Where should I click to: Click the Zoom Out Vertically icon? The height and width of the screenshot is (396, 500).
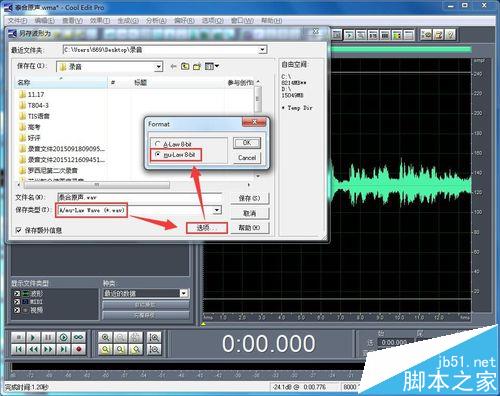pyautogui.click(x=154, y=349)
